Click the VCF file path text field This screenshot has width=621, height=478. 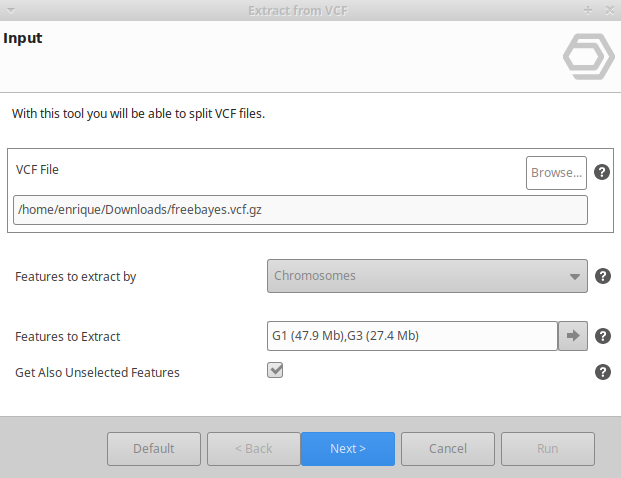[x=300, y=210]
